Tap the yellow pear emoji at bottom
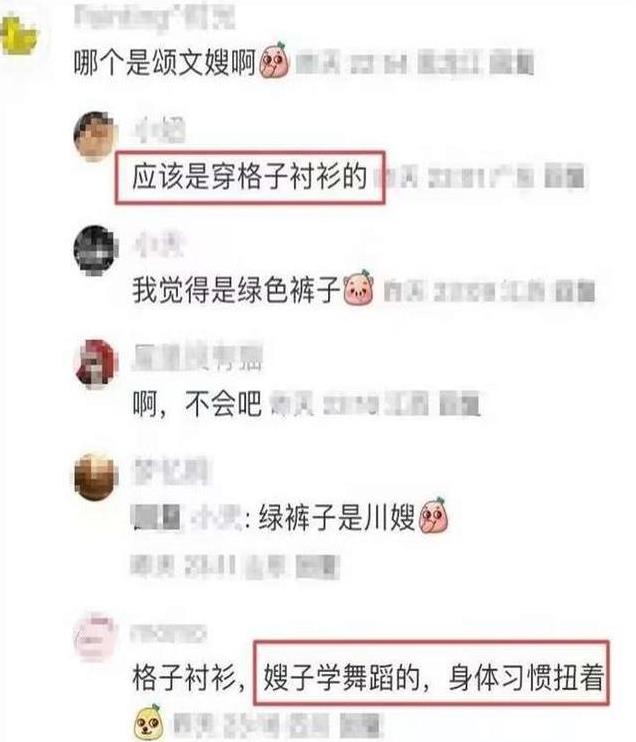The image size is (636, 742). (148, 722)
